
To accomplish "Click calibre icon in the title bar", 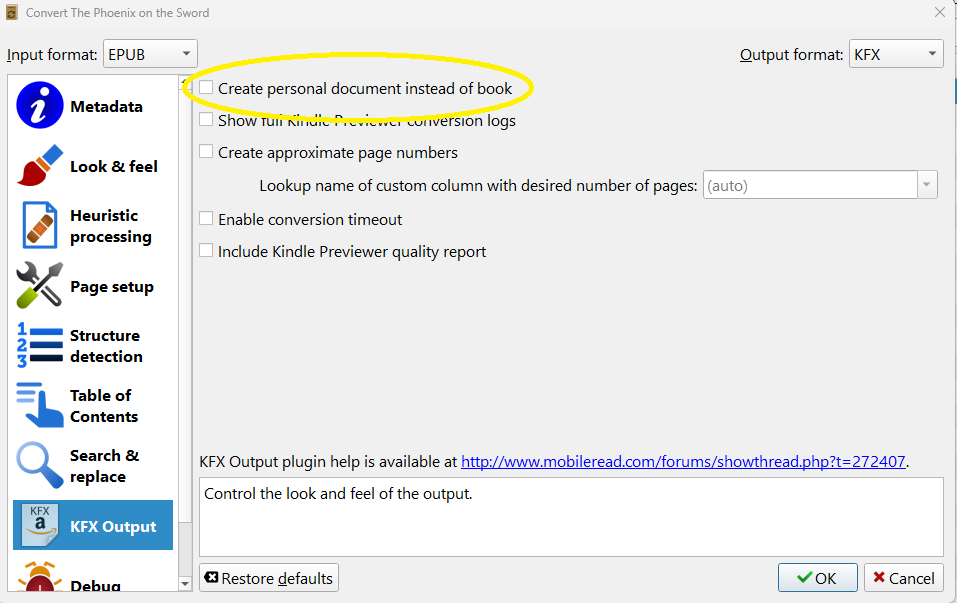I will (x=12, y=12).
